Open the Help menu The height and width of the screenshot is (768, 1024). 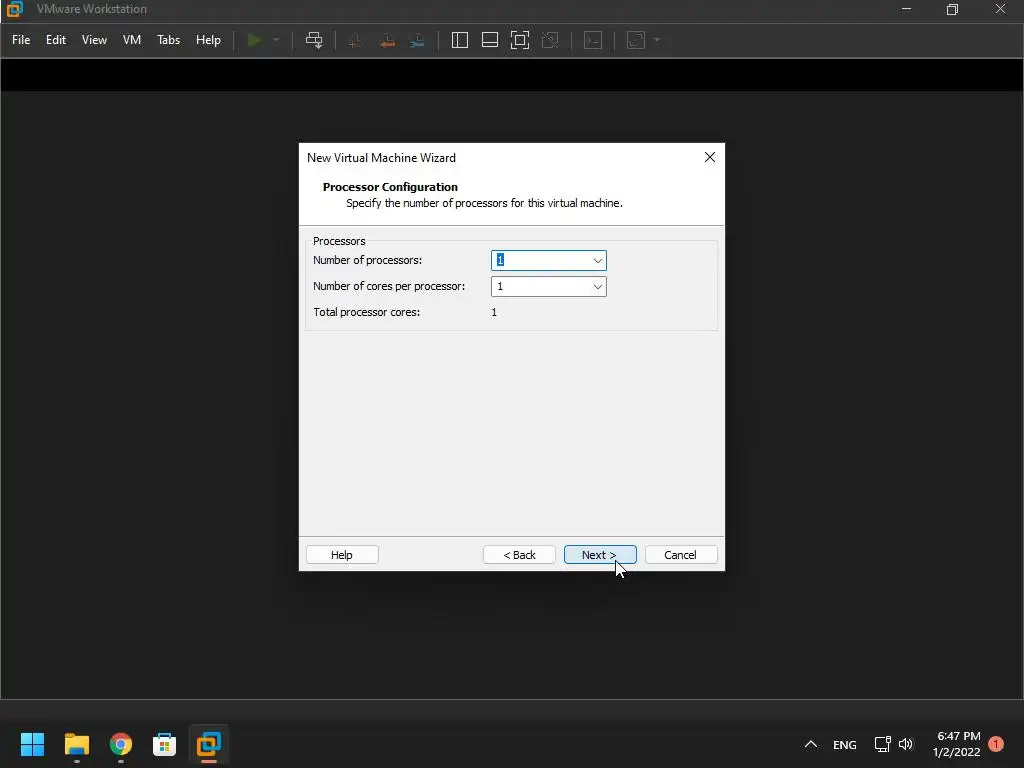pos(208,40)
